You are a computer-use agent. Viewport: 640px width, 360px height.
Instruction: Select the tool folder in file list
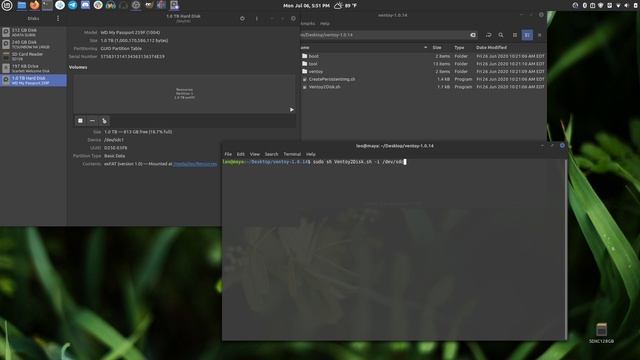313,64
